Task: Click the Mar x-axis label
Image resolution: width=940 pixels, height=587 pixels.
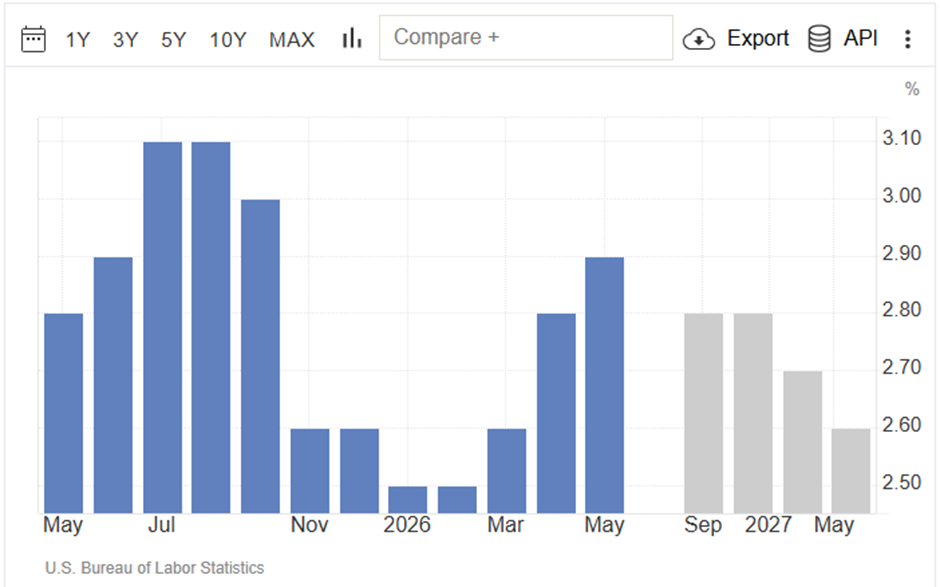Action: [x=505, y=525]
